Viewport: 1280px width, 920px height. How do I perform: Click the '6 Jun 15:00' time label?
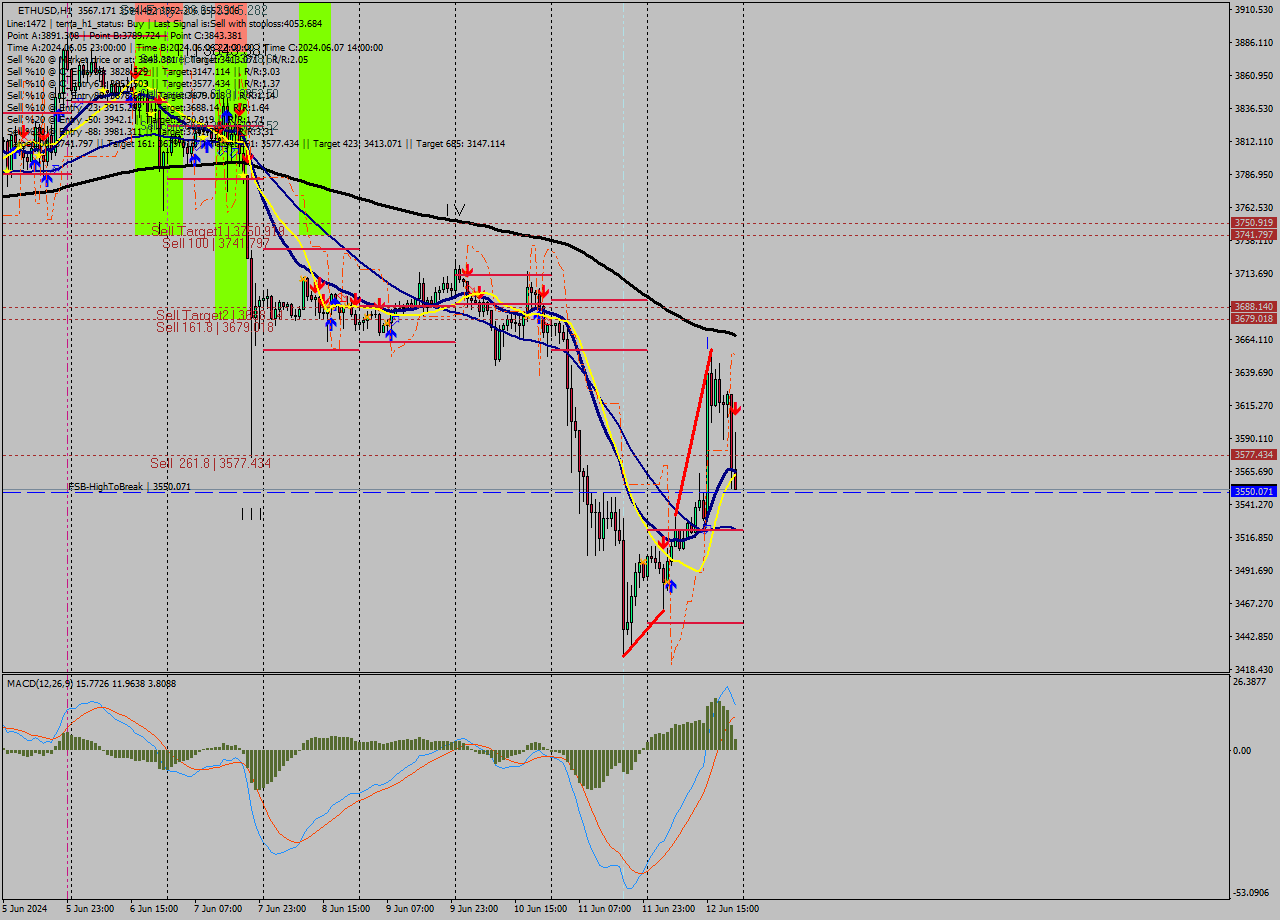pos(155,909)
